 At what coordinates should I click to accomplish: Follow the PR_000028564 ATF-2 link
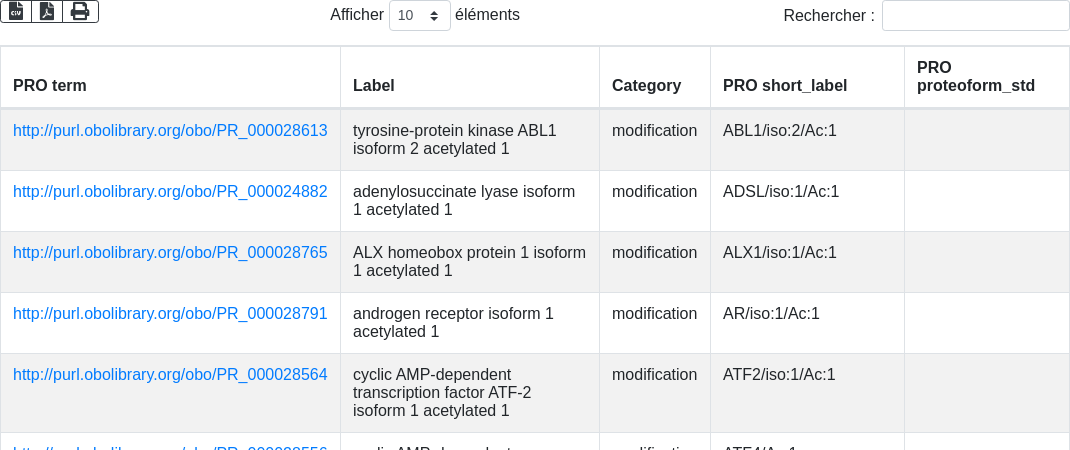click(170, 375)
